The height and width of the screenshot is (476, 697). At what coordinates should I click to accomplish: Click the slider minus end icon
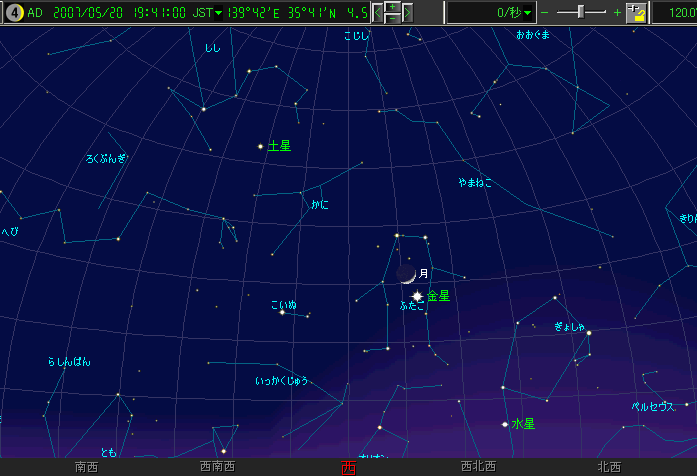[x=545, y=13]
